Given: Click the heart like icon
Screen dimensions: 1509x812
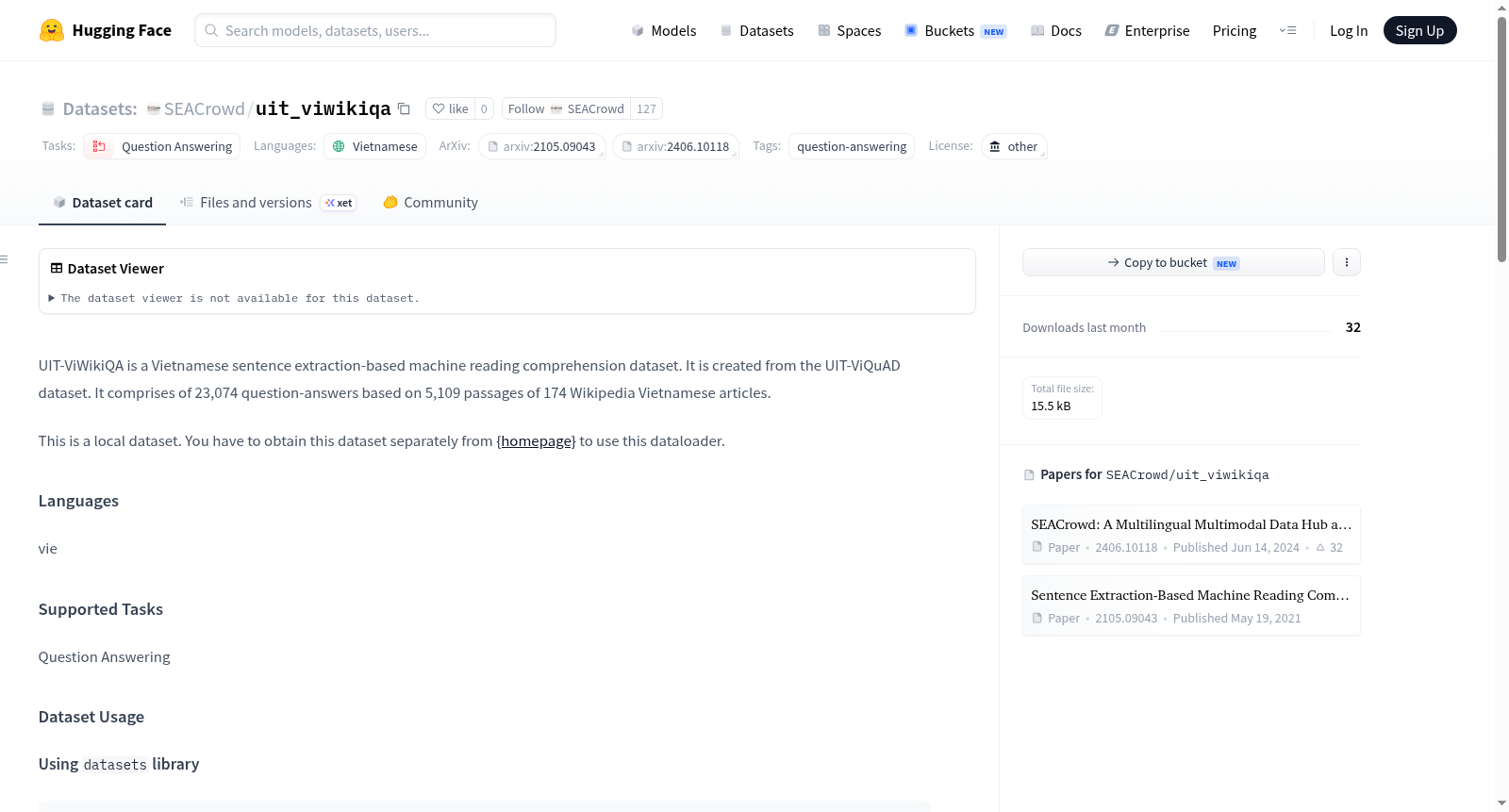Looking at the screenshot, I should 439,108.
